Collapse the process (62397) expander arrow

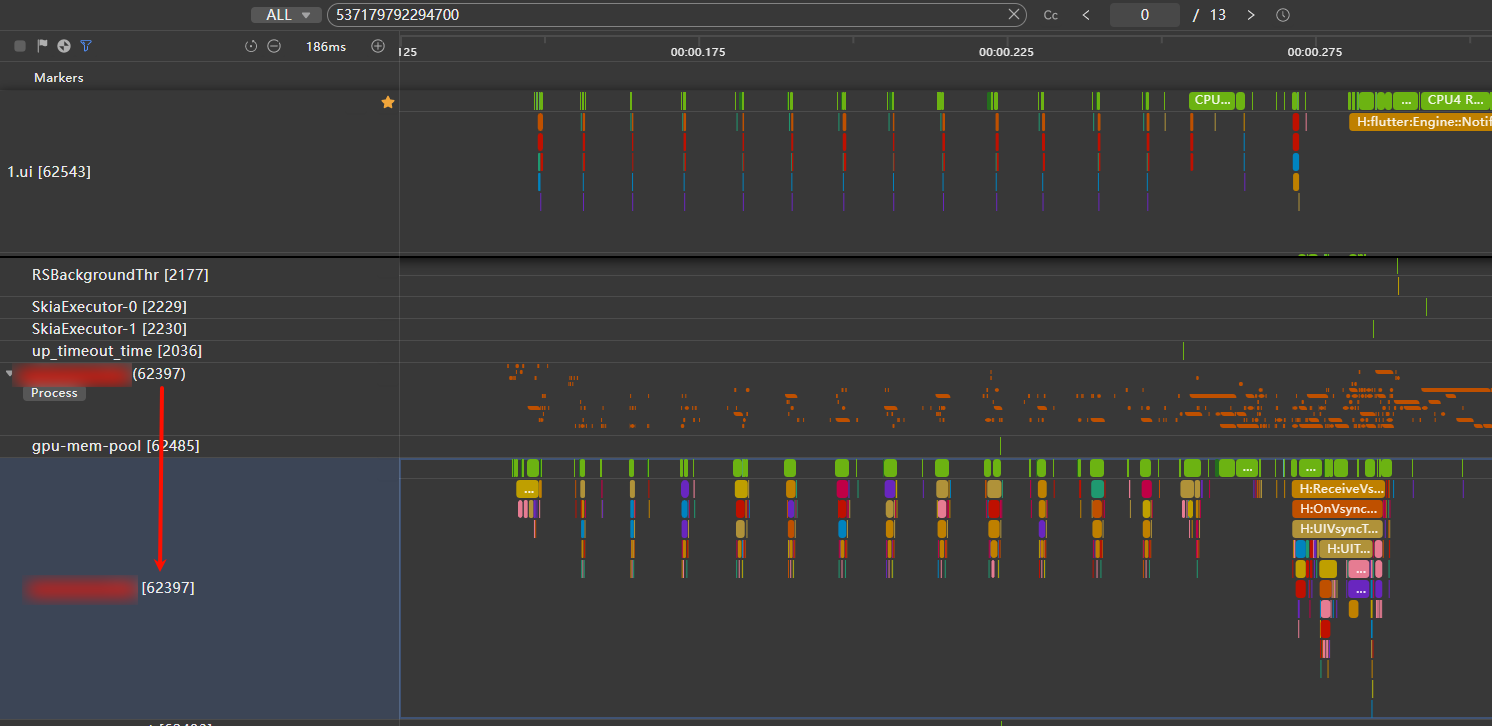tap(10, 373)
